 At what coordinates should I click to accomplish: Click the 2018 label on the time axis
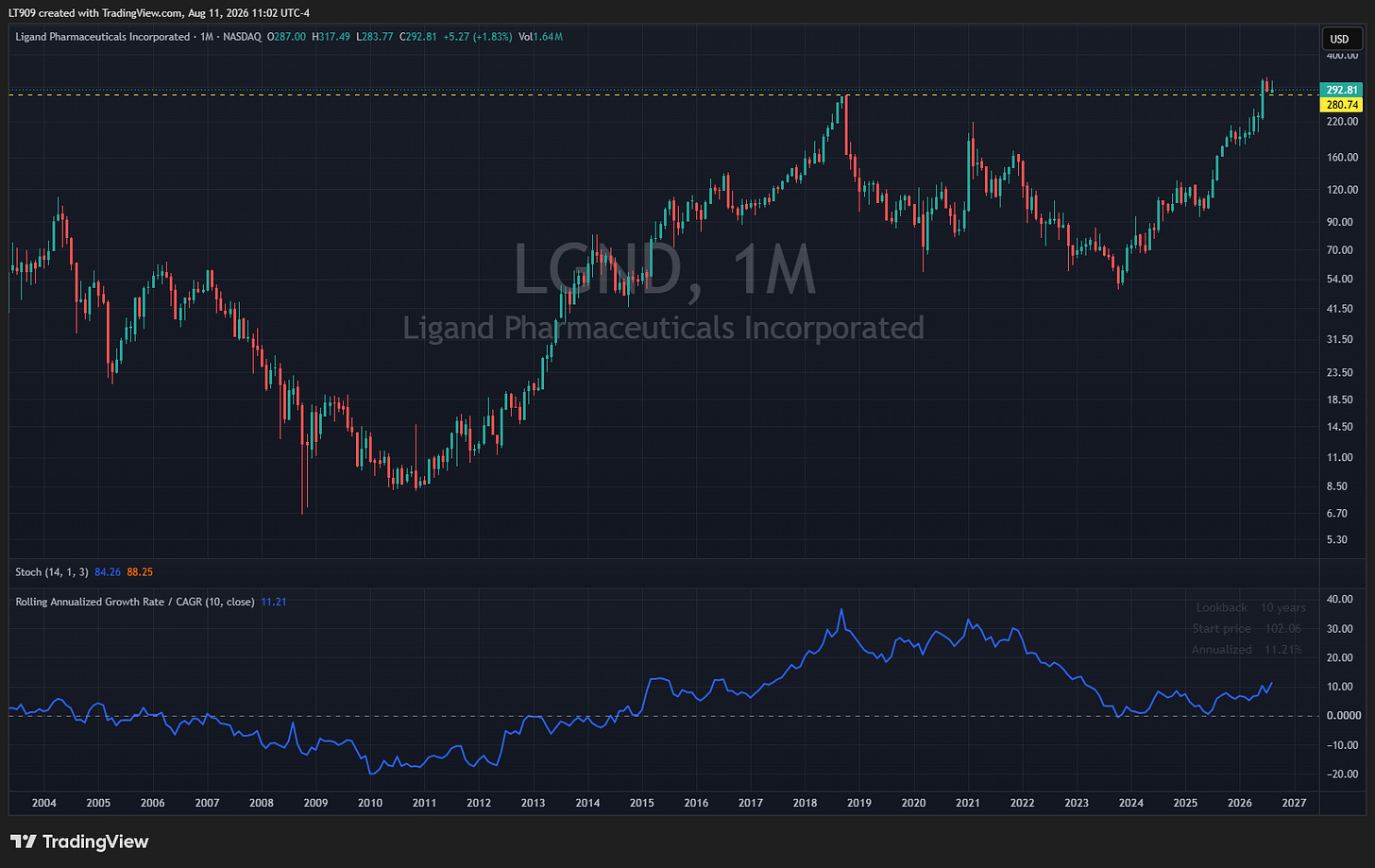click(806, 804)
